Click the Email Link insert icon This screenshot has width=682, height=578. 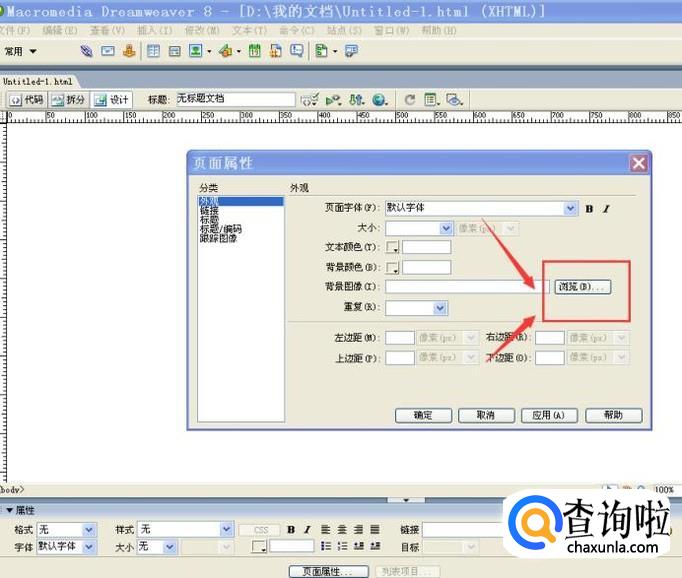[x=107, y=51]
